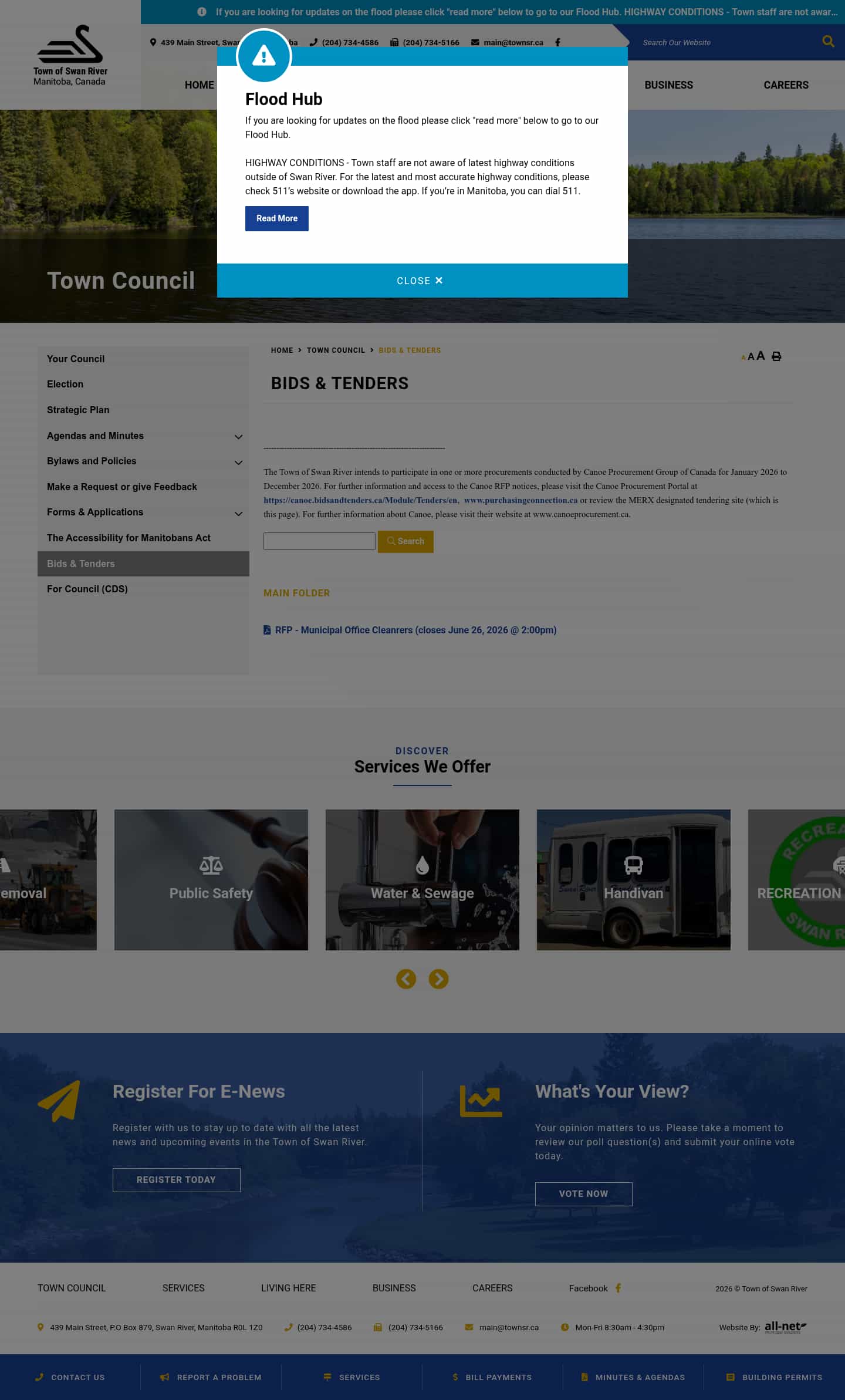Screen dimensions: 845x1400
Task: Click CONTACT US in bottom bar
Action: coord(70,1377)
